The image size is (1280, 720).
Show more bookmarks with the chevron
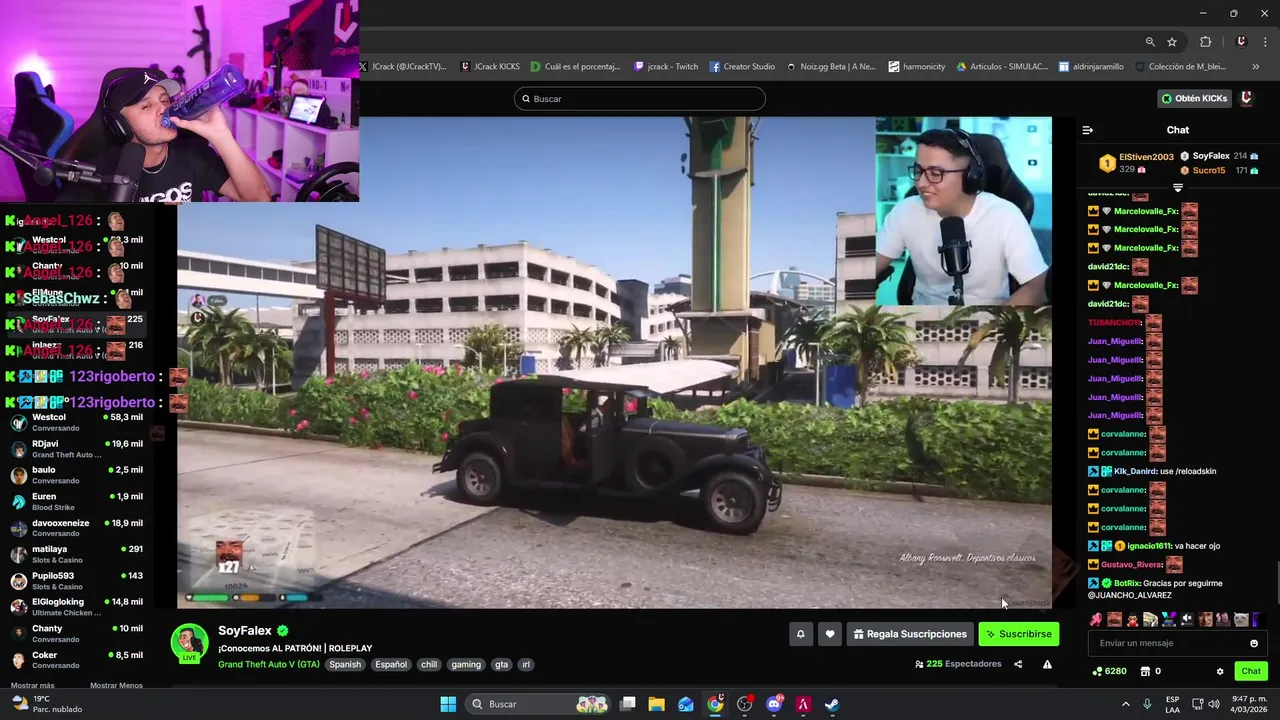(1255, 67)
